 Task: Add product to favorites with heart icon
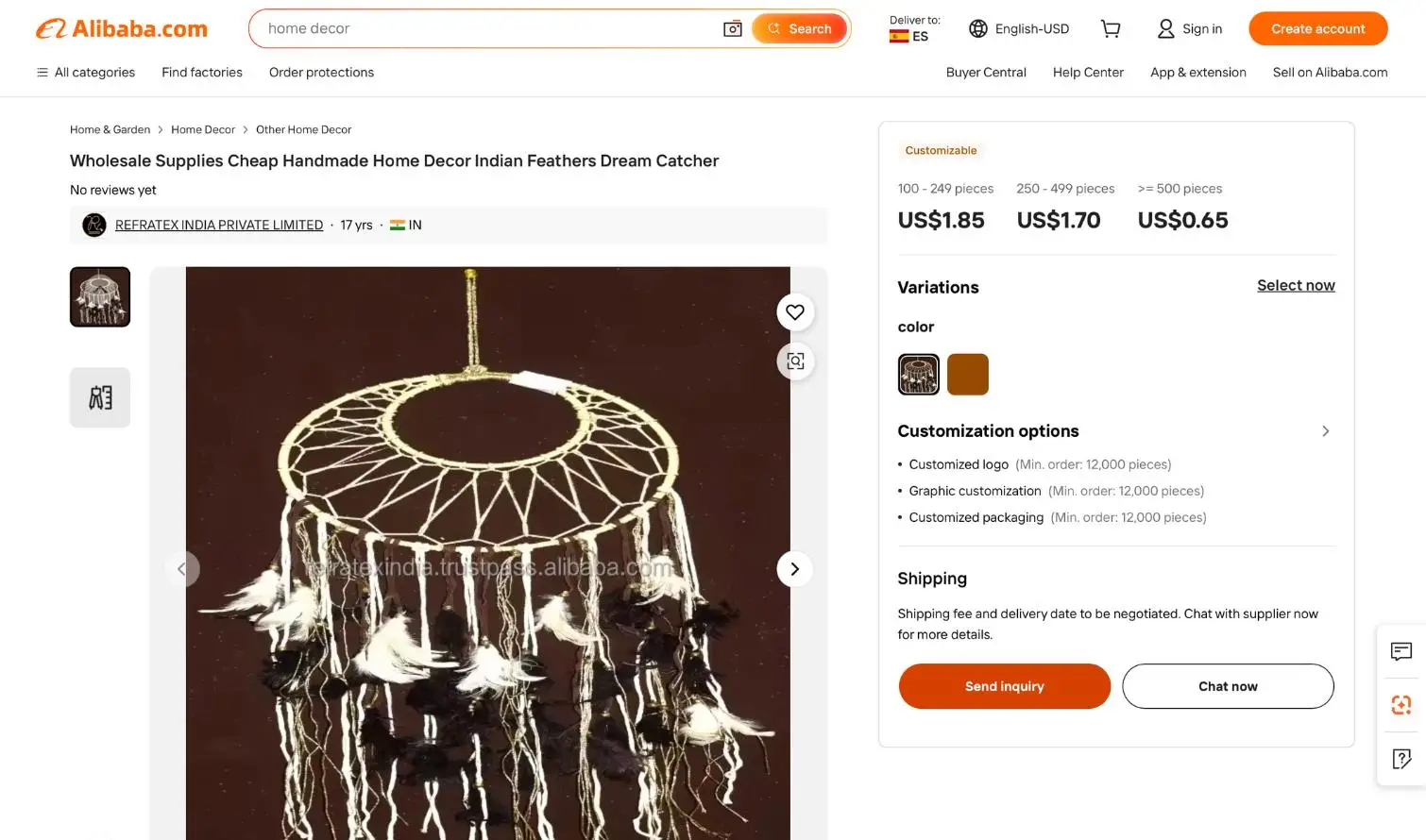click(x=794, y=311)
